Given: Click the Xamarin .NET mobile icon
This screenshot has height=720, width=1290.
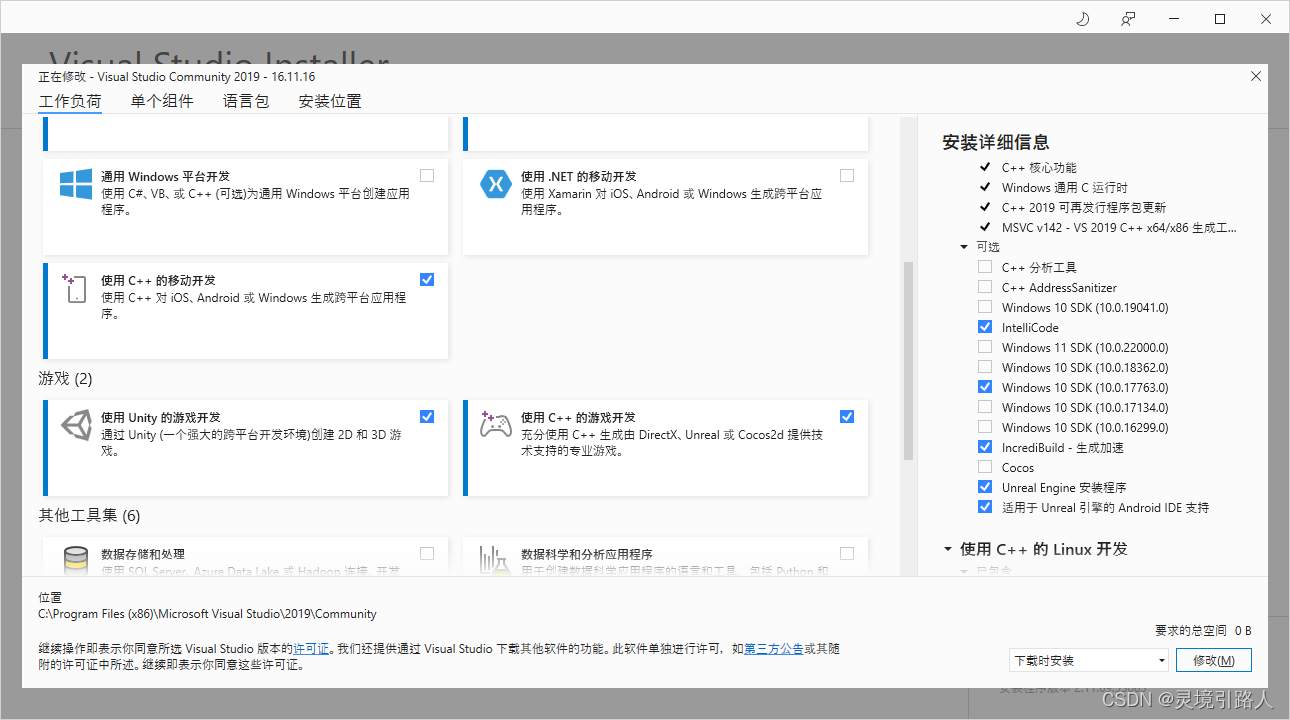Looking at the screenshot, I should (496, 184).
